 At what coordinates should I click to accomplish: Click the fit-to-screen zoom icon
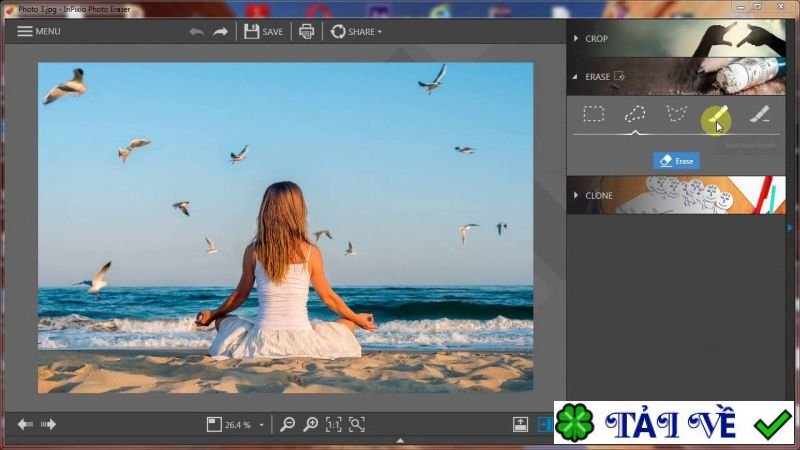[x=357, y=424]
